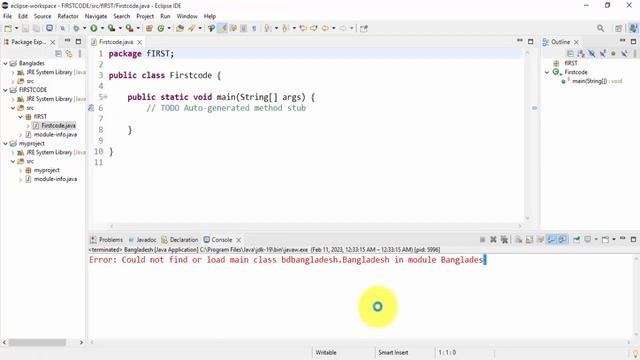The width and height of the screenshot is (640, 360).
Task: Expand module-info.java under FIRSTCODE
Action: click(20, 134)
